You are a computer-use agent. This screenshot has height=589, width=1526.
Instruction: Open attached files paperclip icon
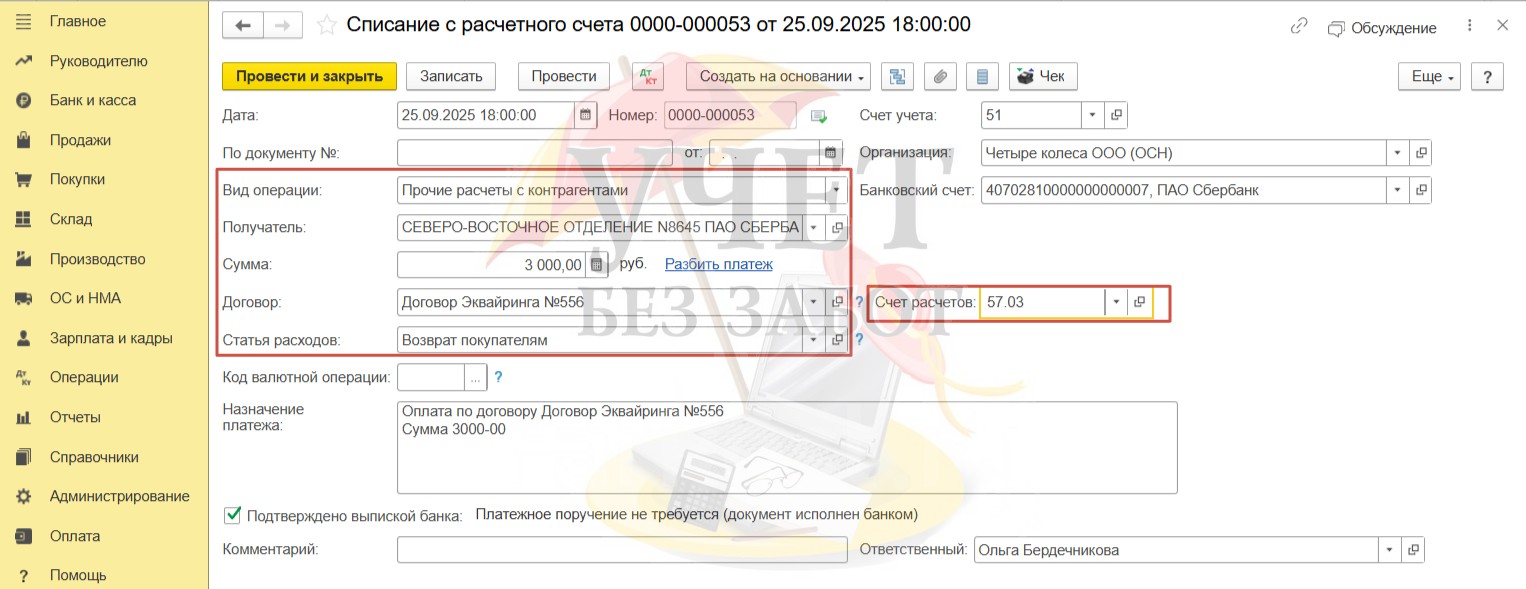coord(940,76)
